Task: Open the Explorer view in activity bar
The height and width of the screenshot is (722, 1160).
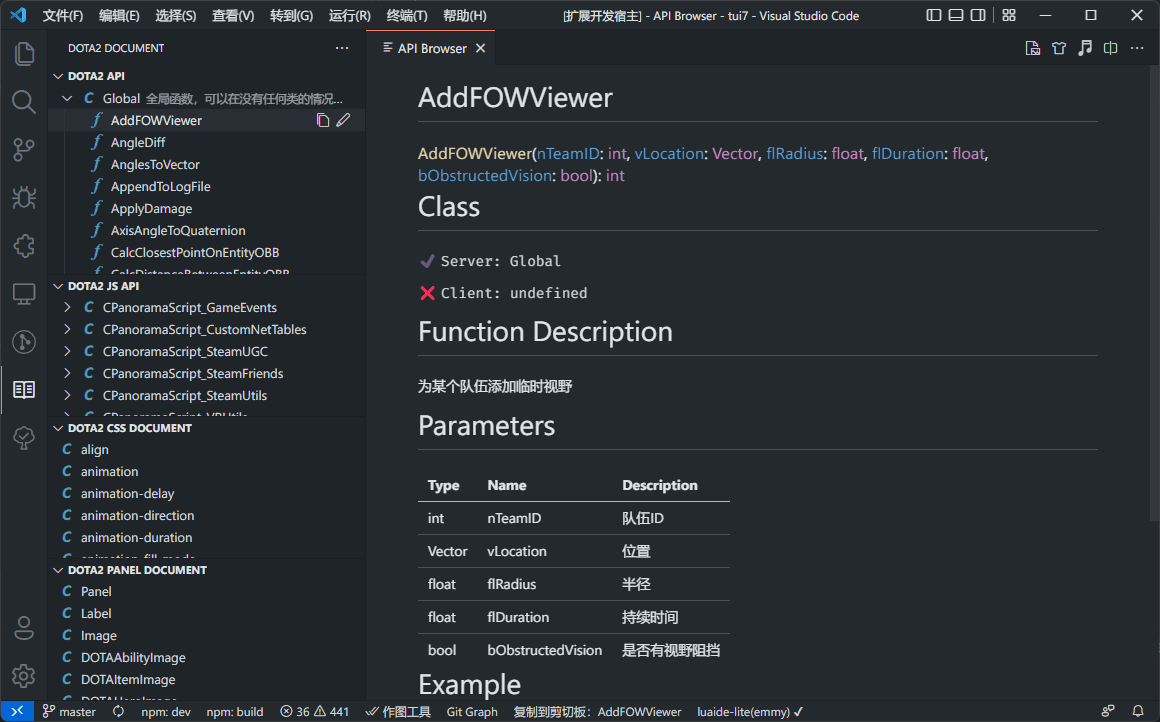Action: [24, 53]
